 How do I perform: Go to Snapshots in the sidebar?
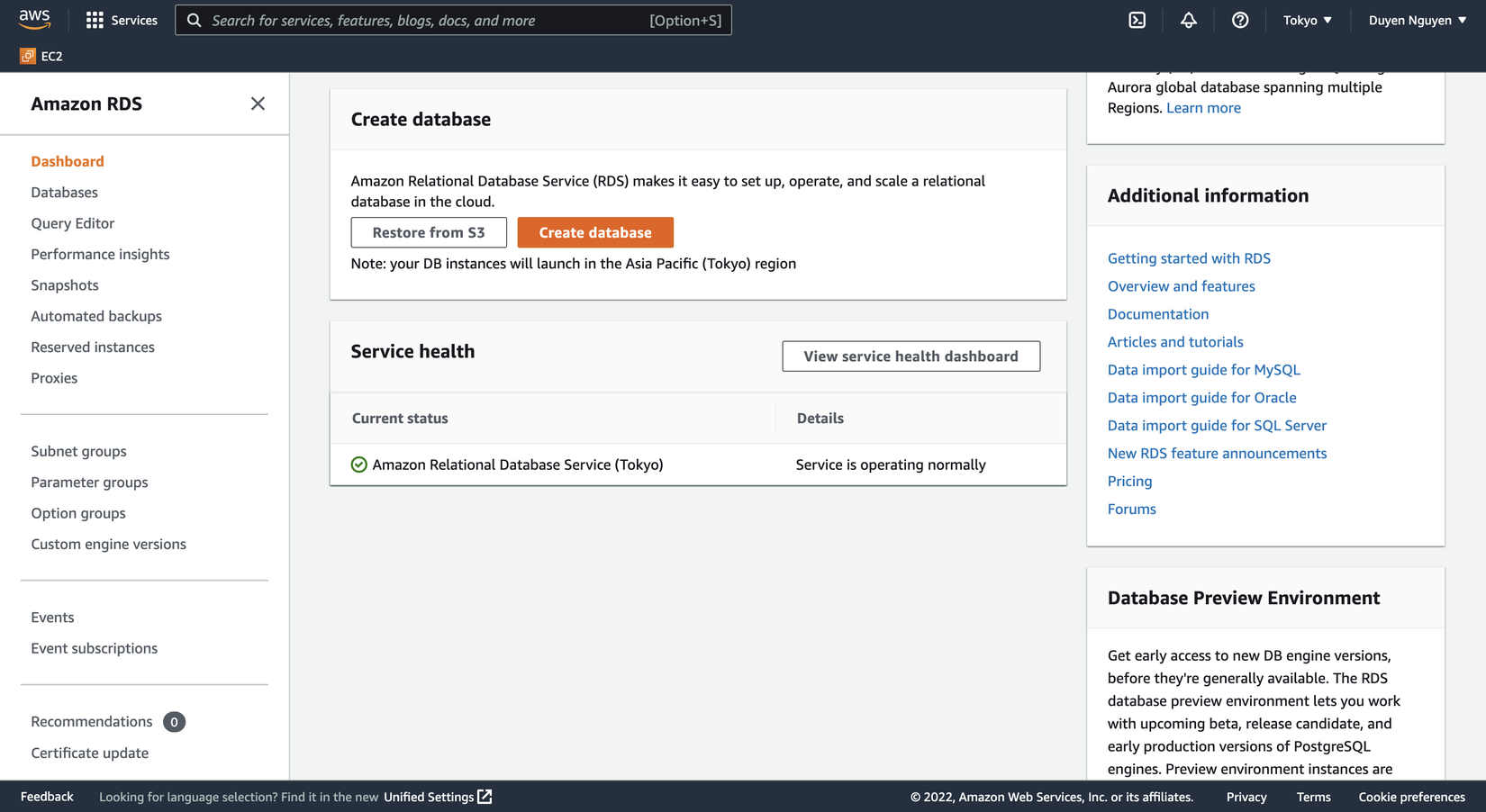[x=65, y=284]
